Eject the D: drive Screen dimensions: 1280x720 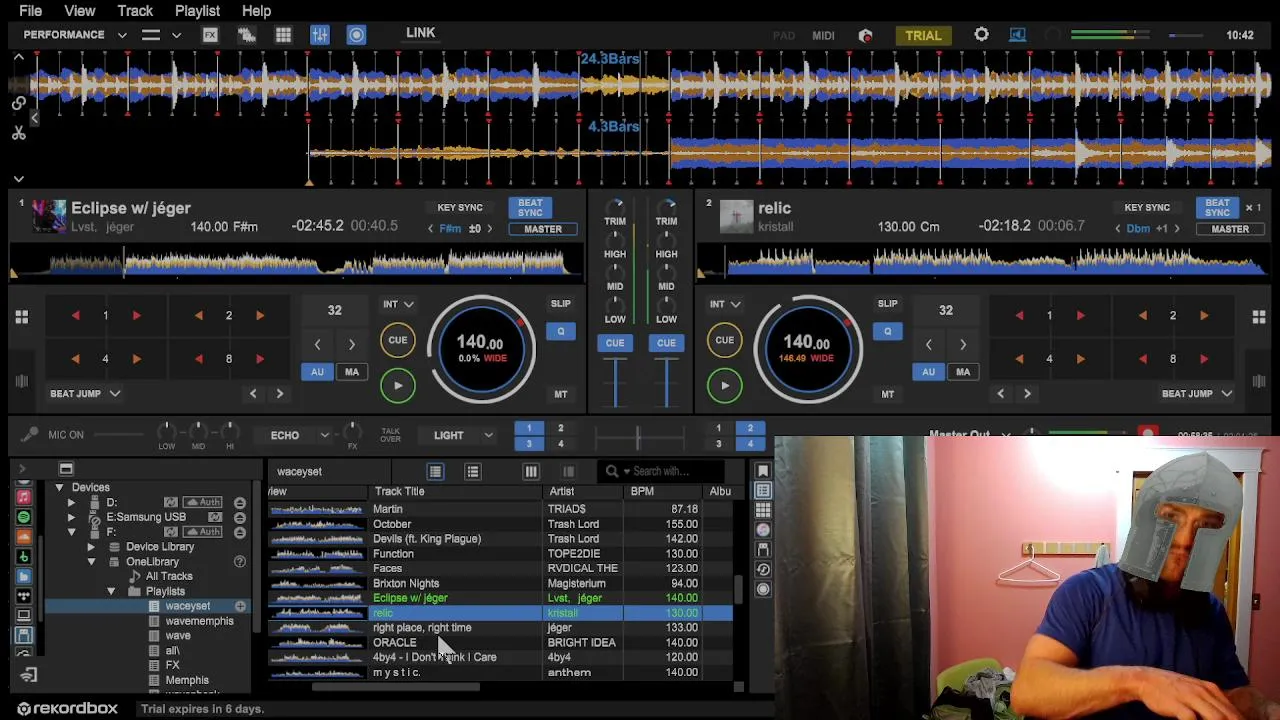240,502
